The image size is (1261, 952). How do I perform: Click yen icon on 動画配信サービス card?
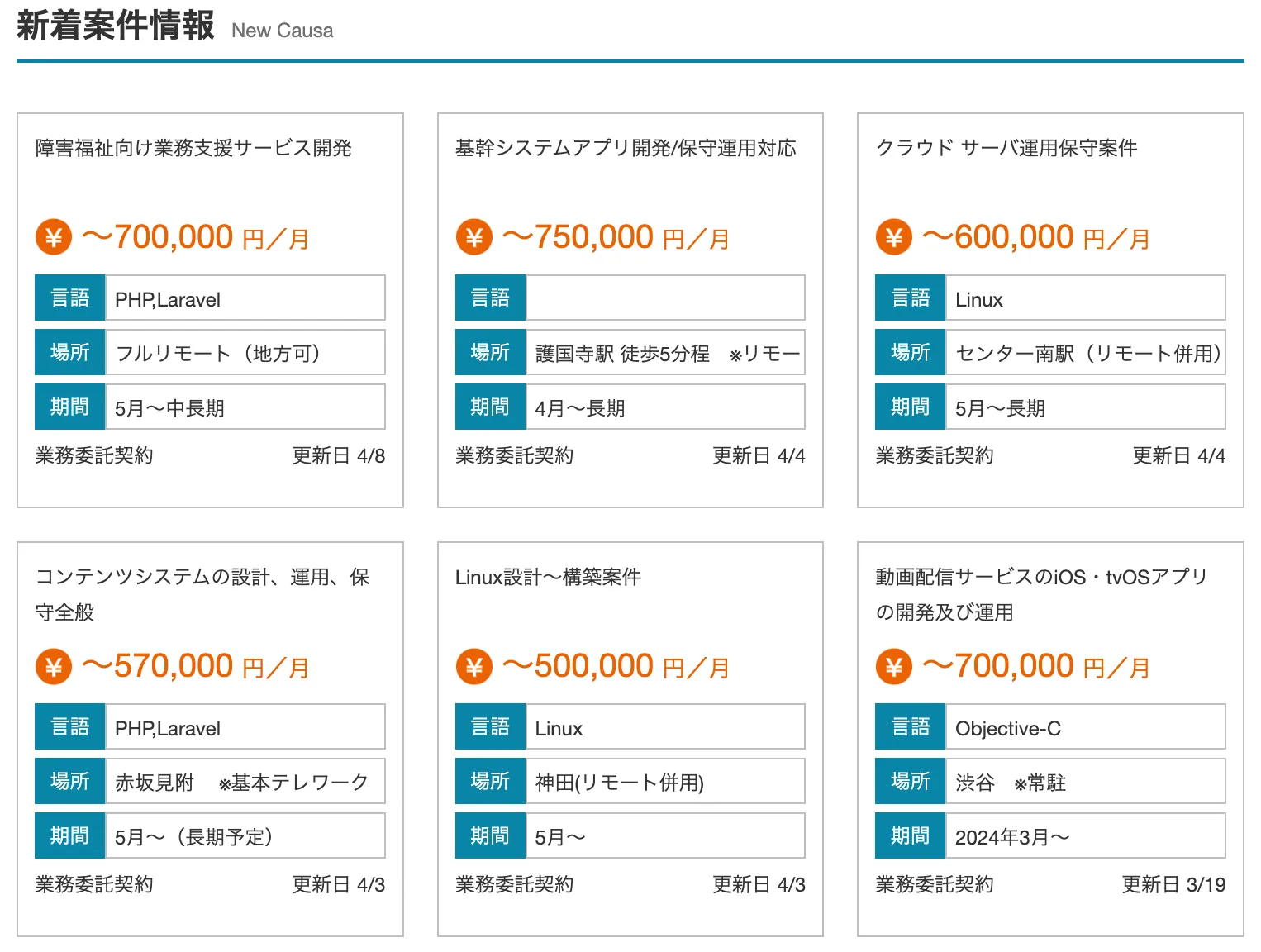(893, 667)
